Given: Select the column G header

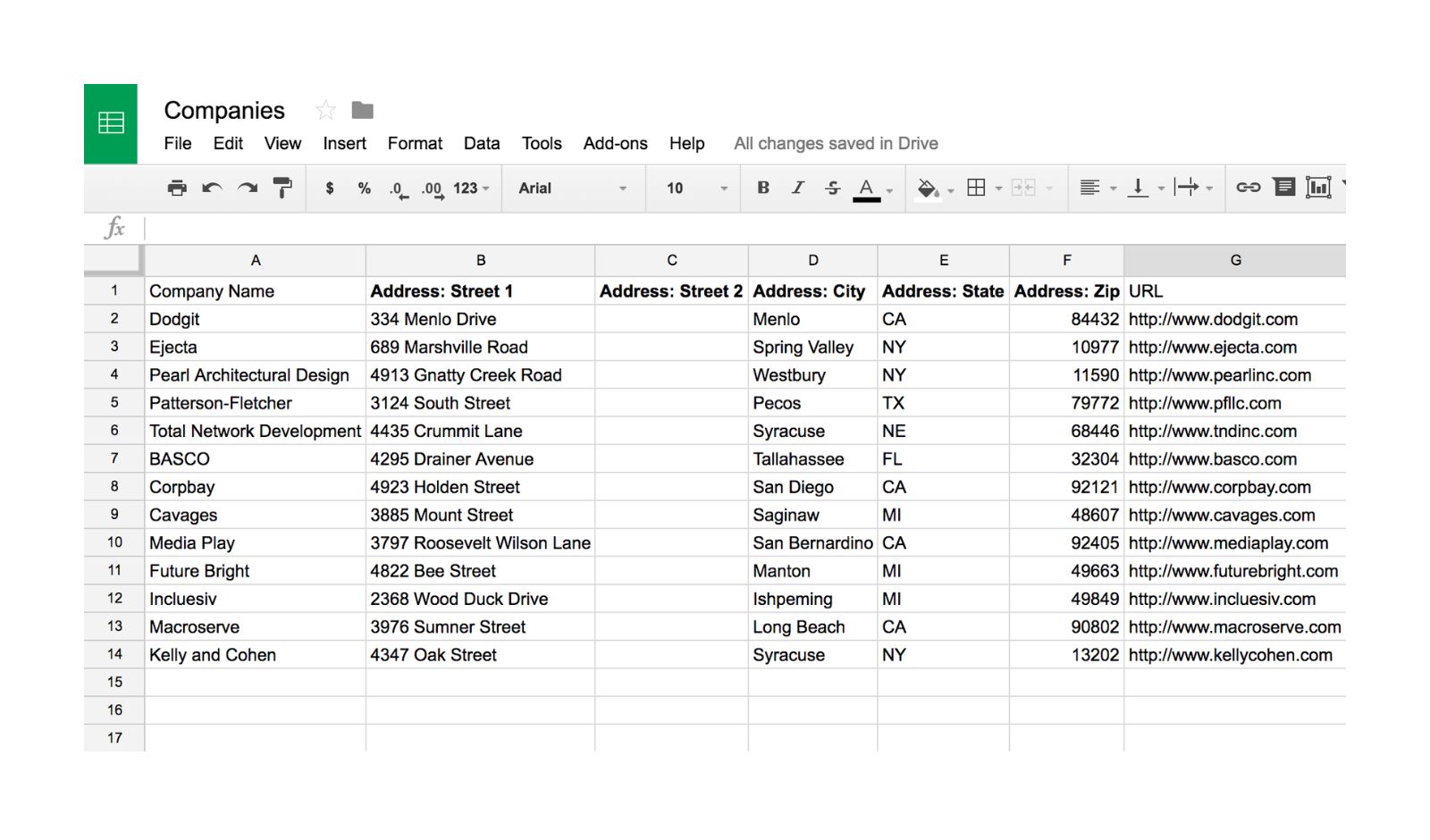Looking at the screenshot, I should click(1235, 260).
